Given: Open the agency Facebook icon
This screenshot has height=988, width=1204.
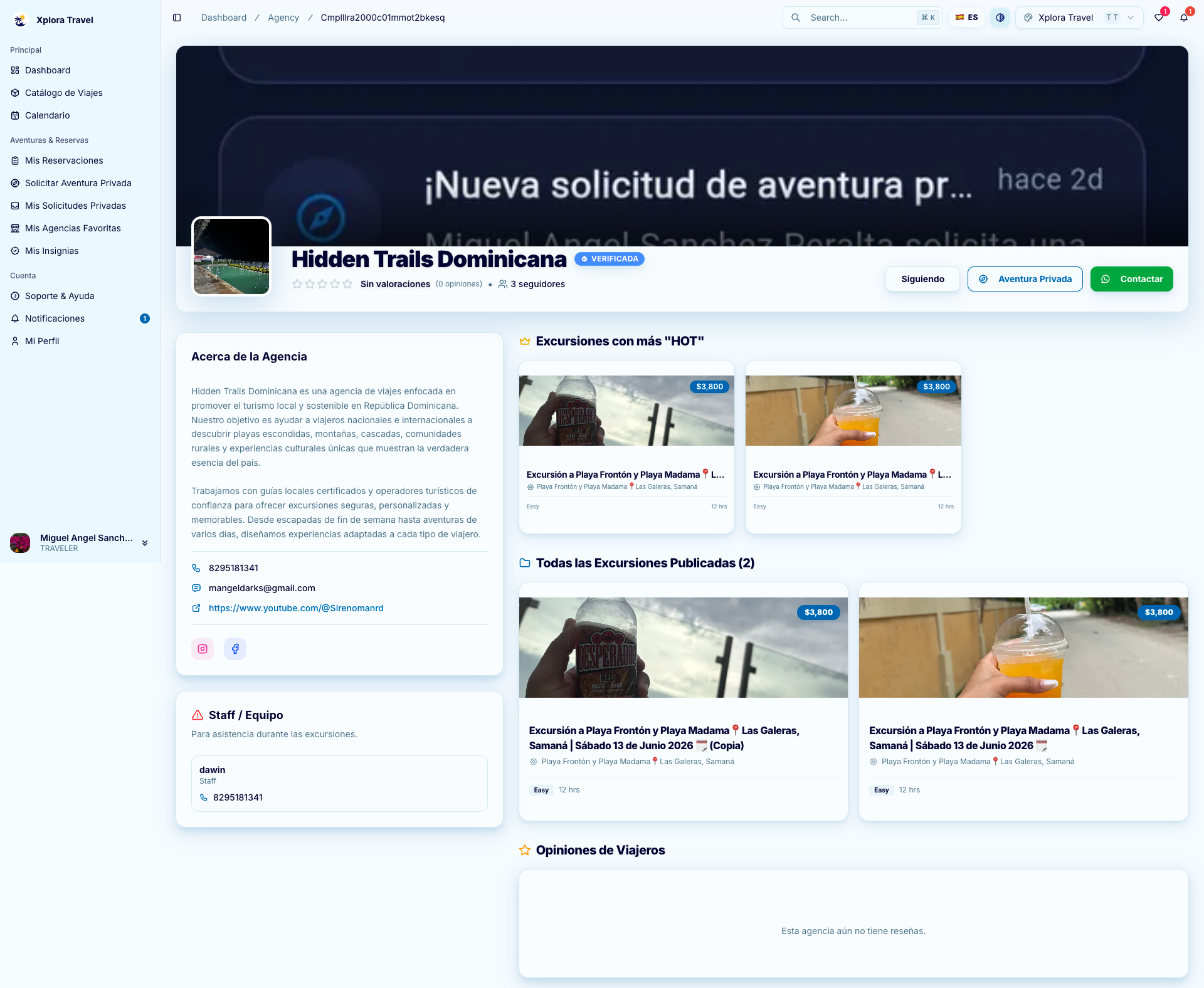Looking at the screenshot, I should 235,649.
